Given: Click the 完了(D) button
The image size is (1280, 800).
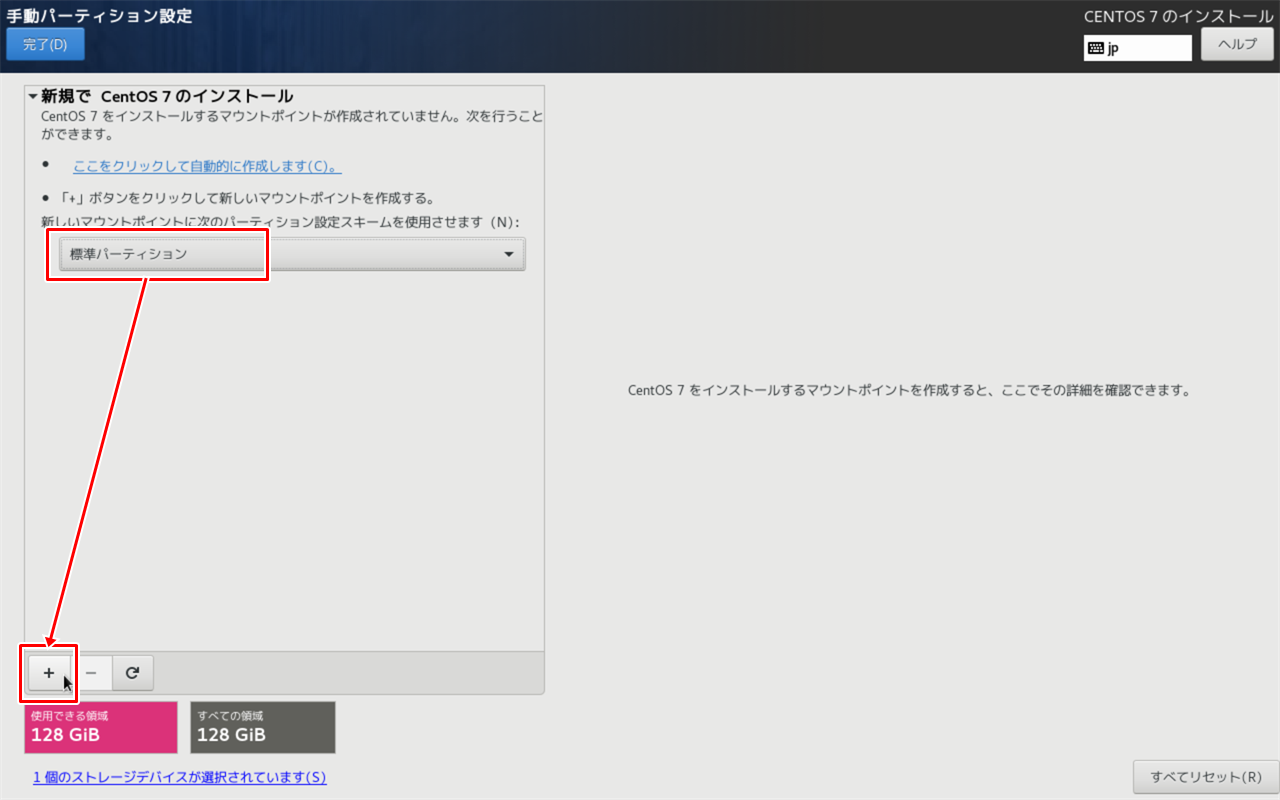Looking at the screenshot, I should pyautogui.click(x=45, y=44).
